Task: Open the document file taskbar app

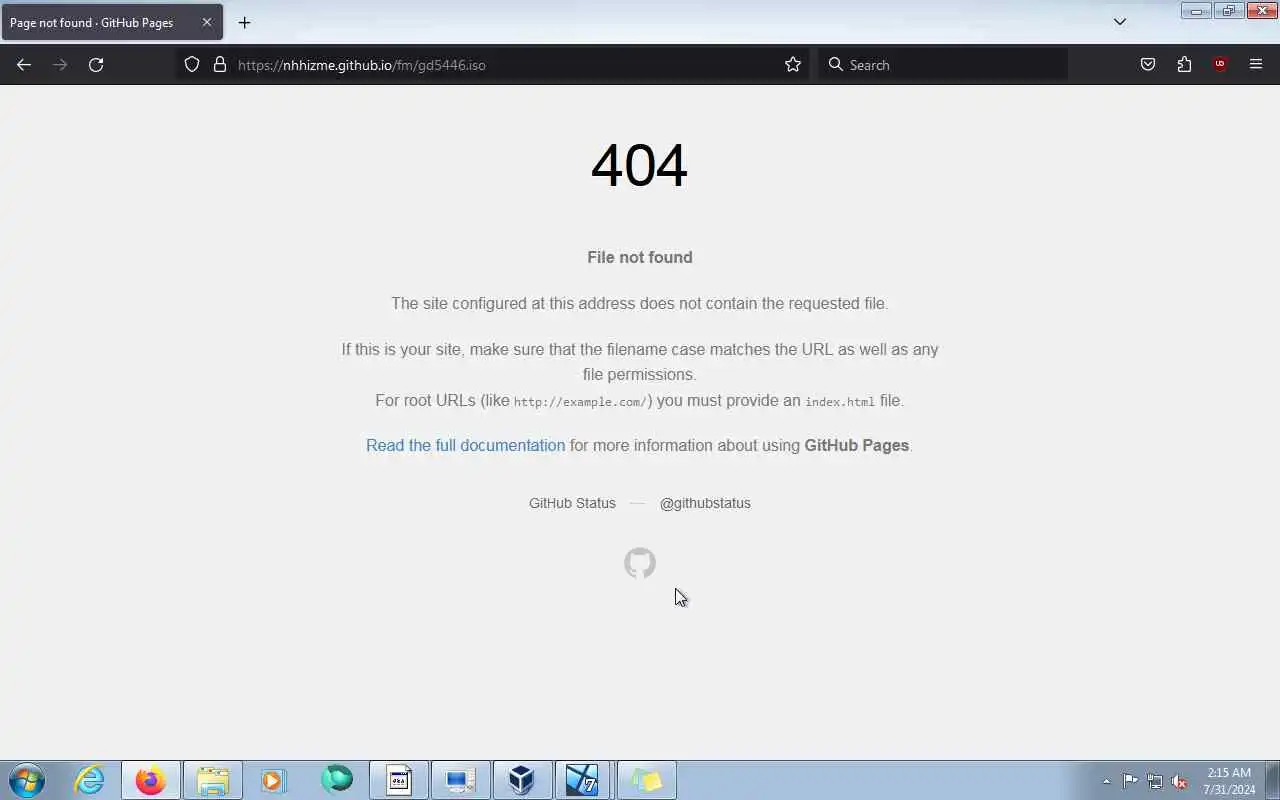Action: [398, 780]
